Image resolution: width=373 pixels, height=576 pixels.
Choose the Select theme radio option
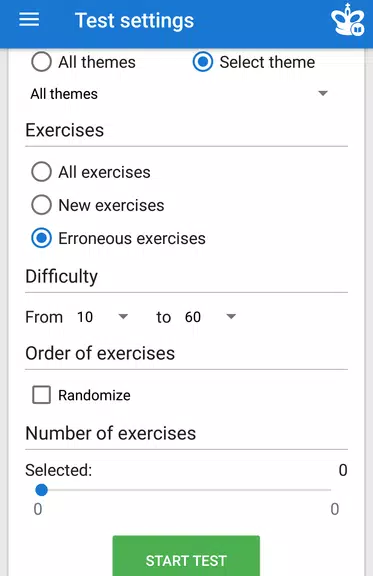[202, 62]
